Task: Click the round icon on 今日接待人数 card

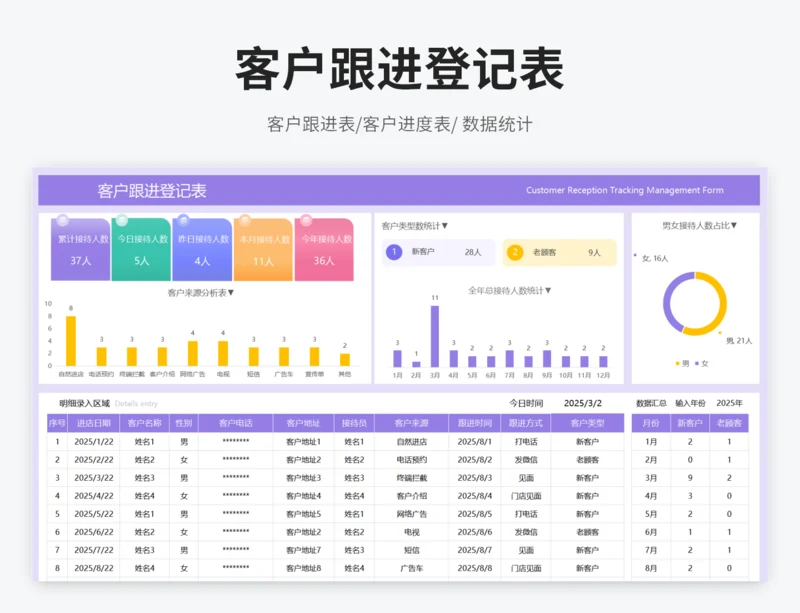Action: click(122, 220)
